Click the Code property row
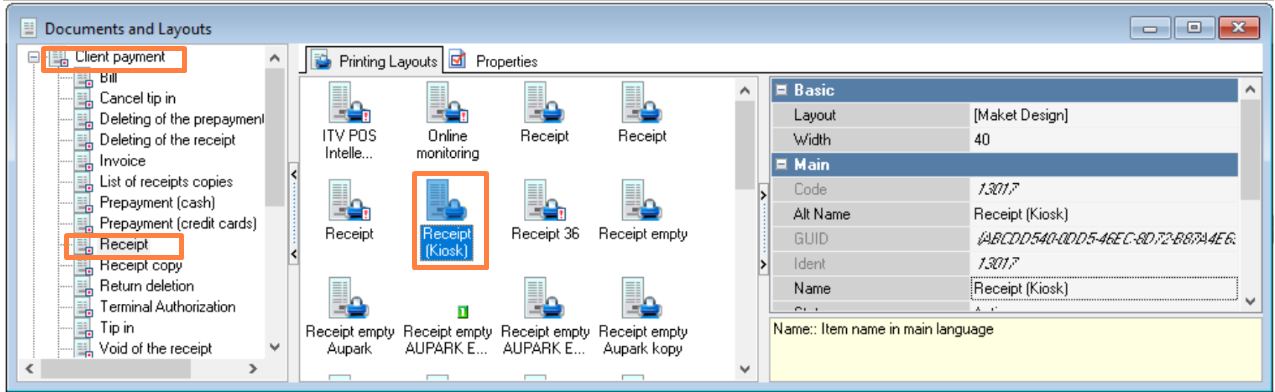The width and height of the screenshot is (1275, 392). point(1005,189)
